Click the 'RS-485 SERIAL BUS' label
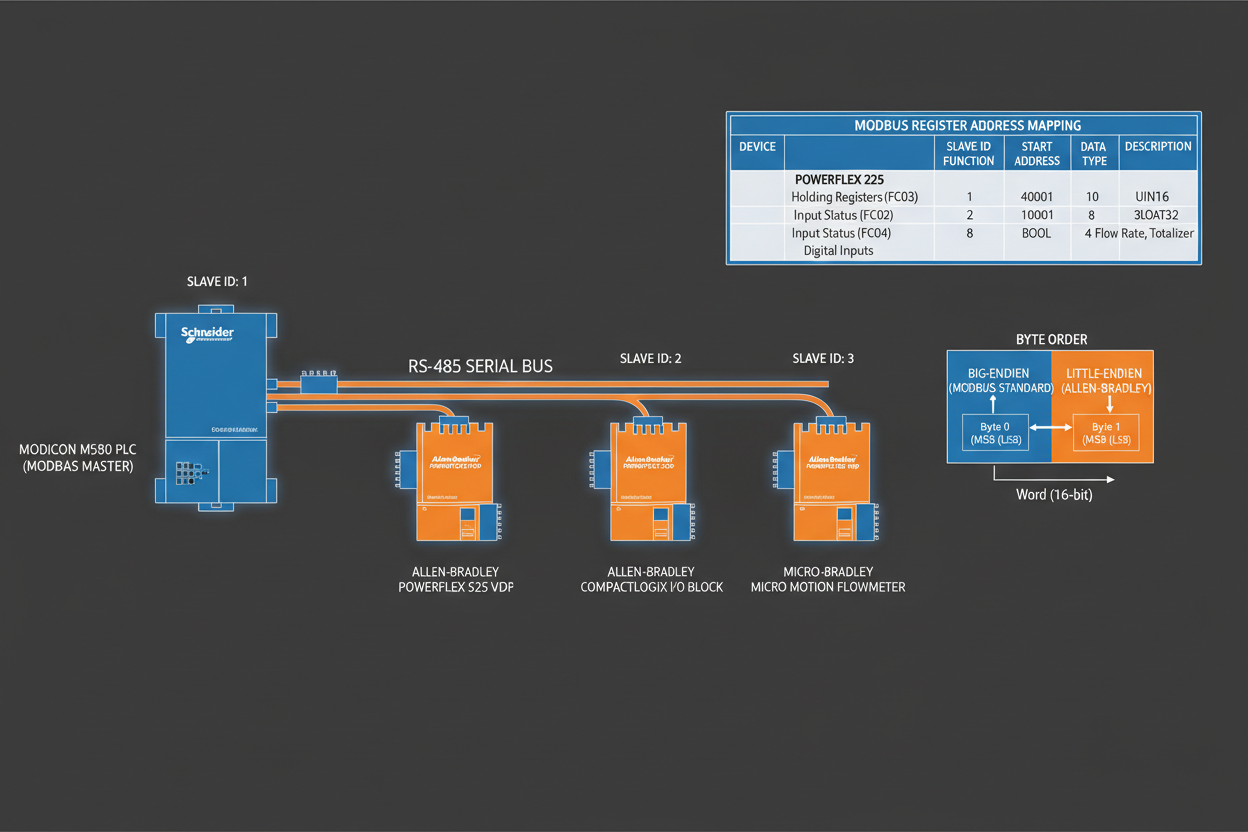 [480, 366]
